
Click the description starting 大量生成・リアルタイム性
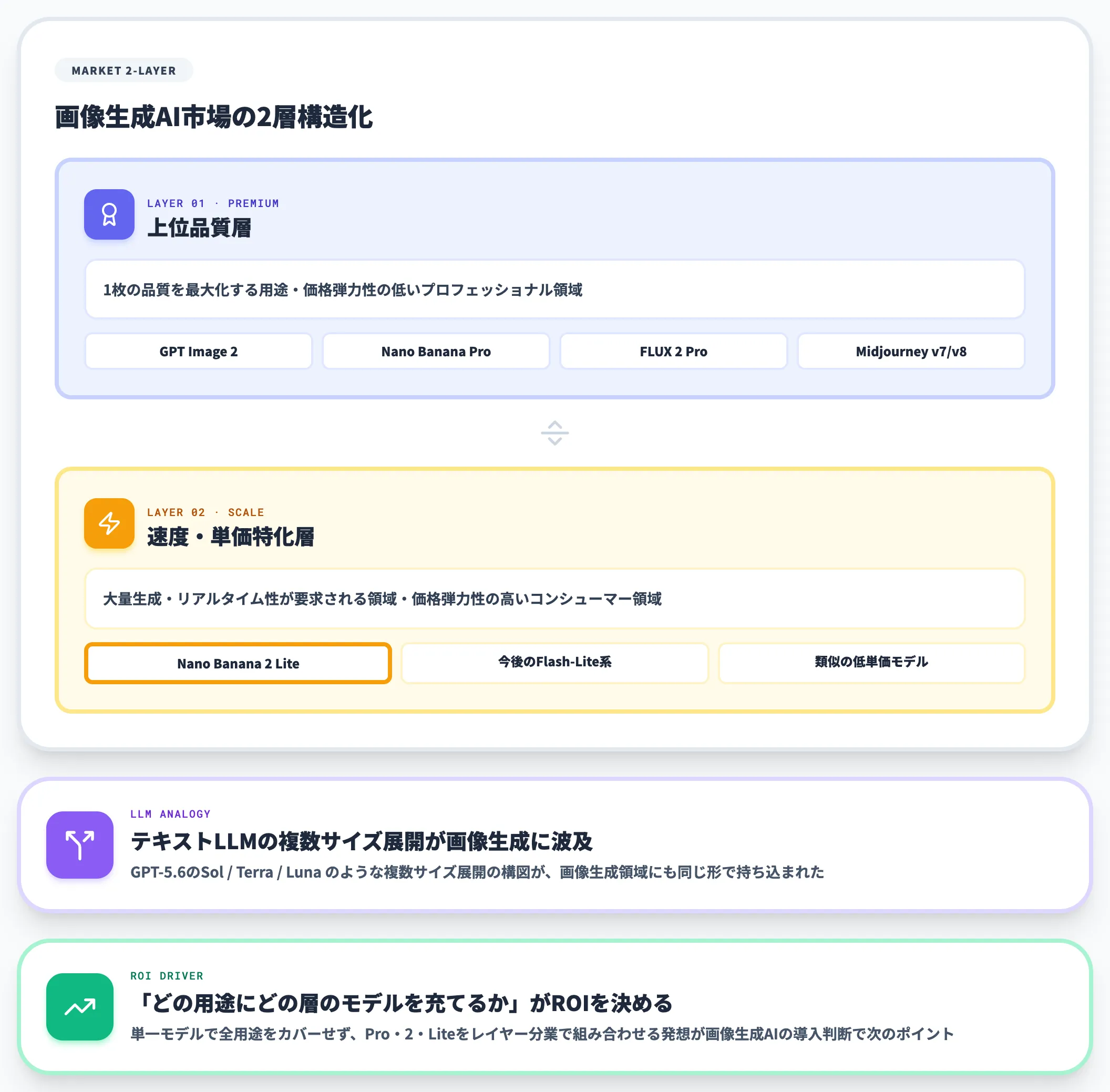382,599
